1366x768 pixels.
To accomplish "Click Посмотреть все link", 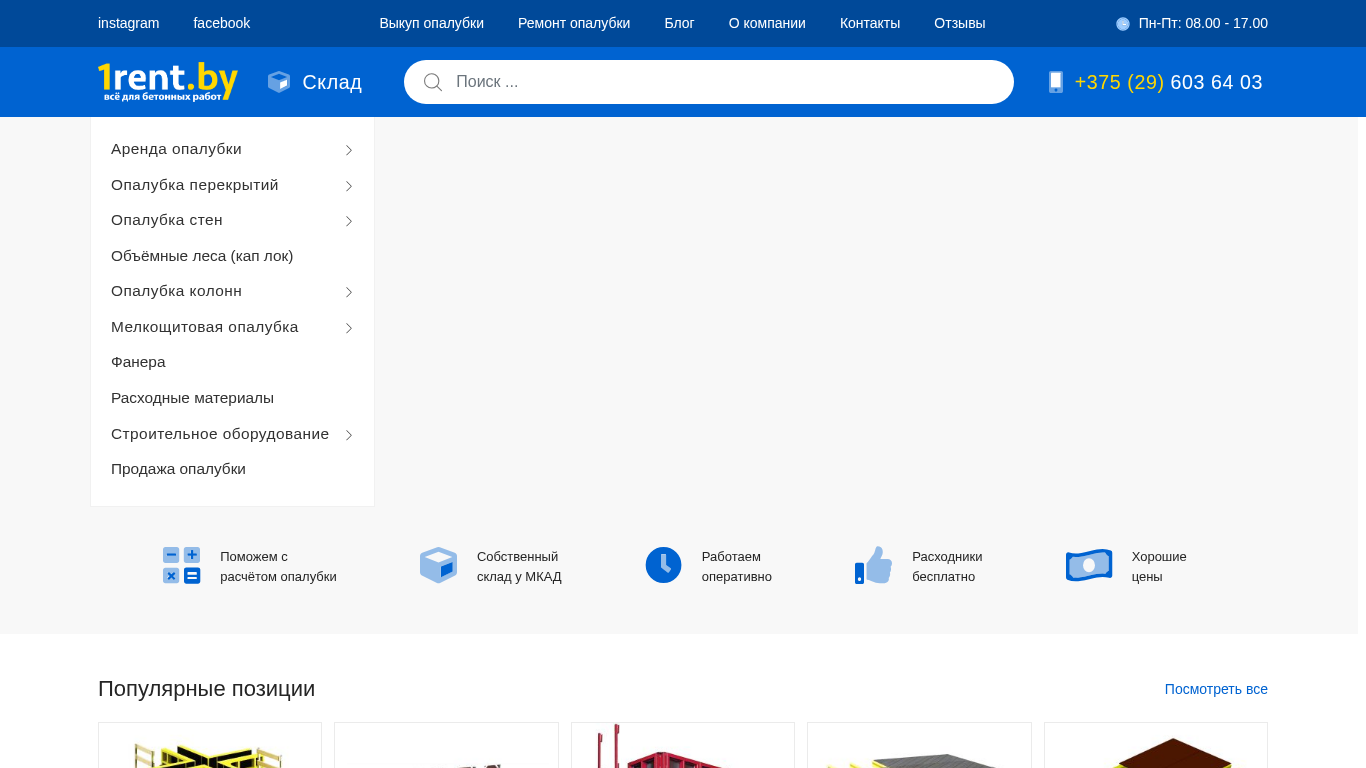I will point(1216,689).
